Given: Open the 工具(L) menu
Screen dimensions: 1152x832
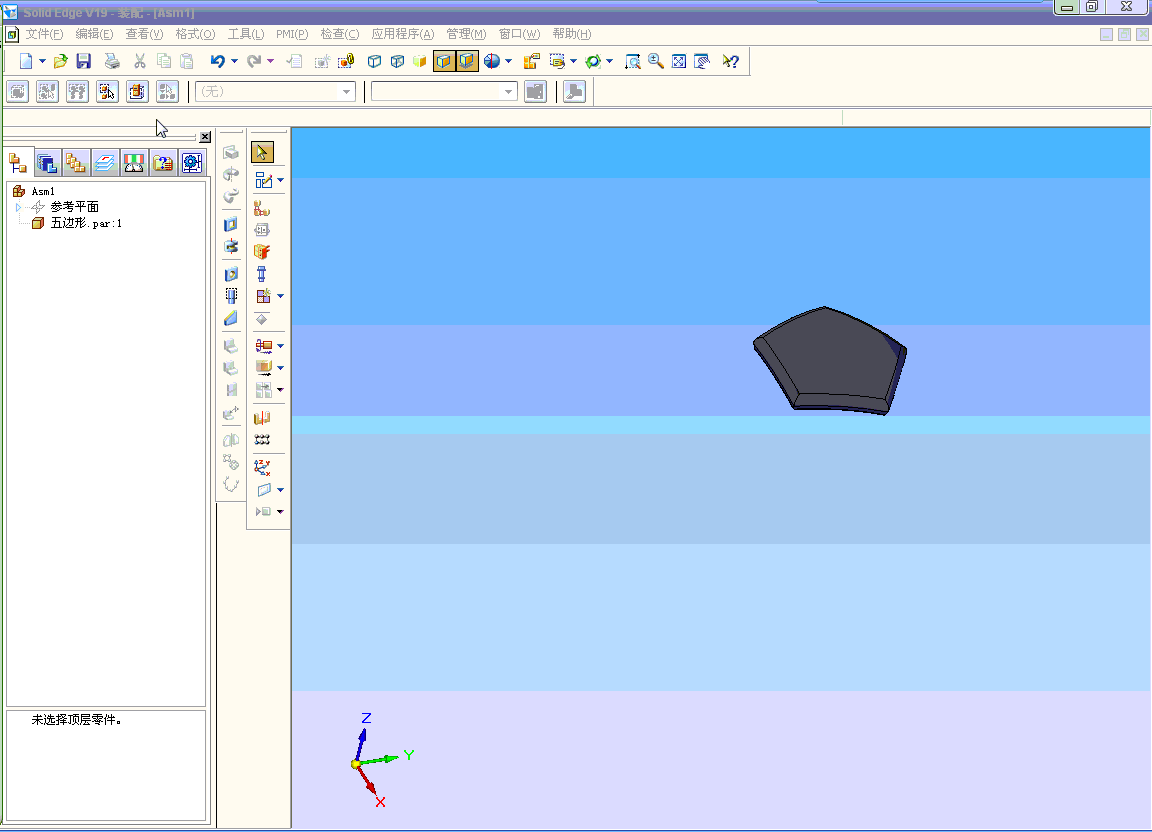Looking at the screenshot, I should pos(245,34).
